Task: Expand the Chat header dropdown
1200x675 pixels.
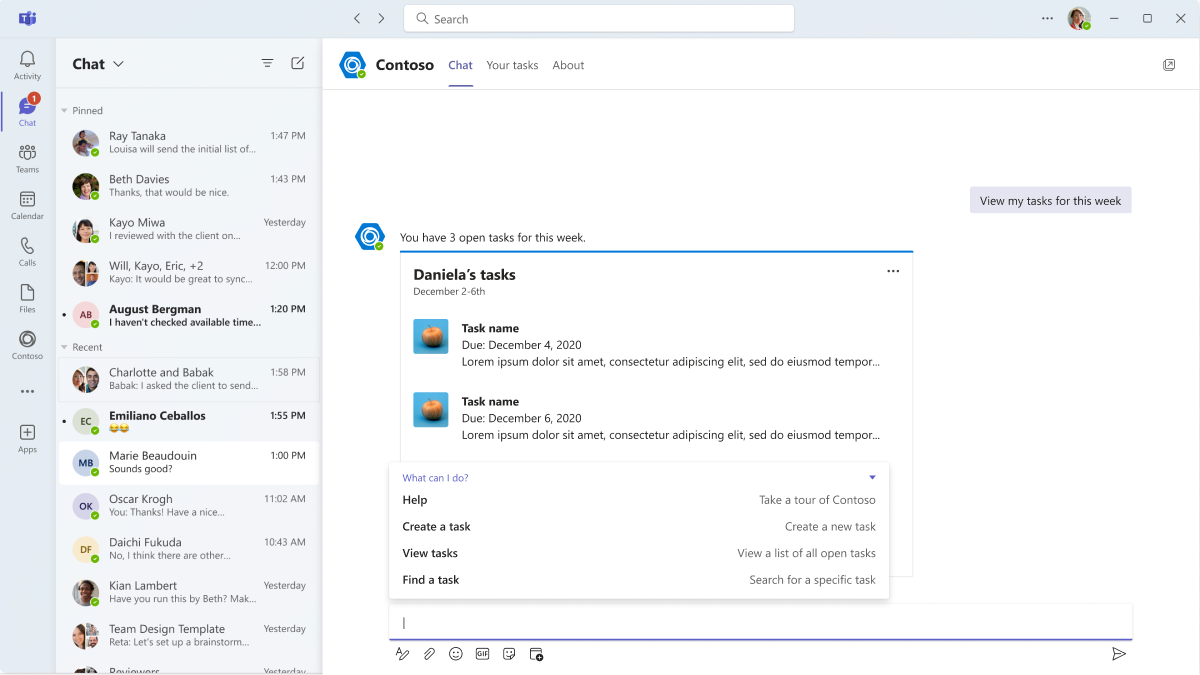Action: pos(118,64)
